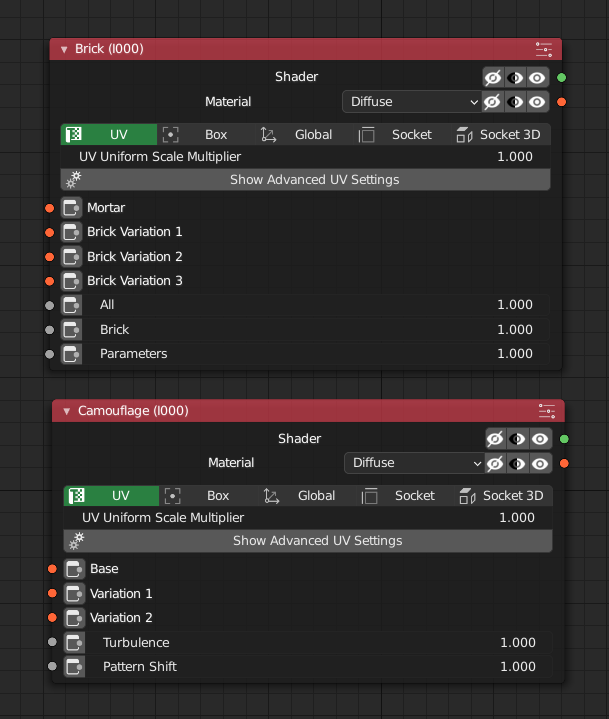The image size is (609, 719).
Task: Click the Variation 1 slot icon in Camouflage
Action: tap(74, 593)
